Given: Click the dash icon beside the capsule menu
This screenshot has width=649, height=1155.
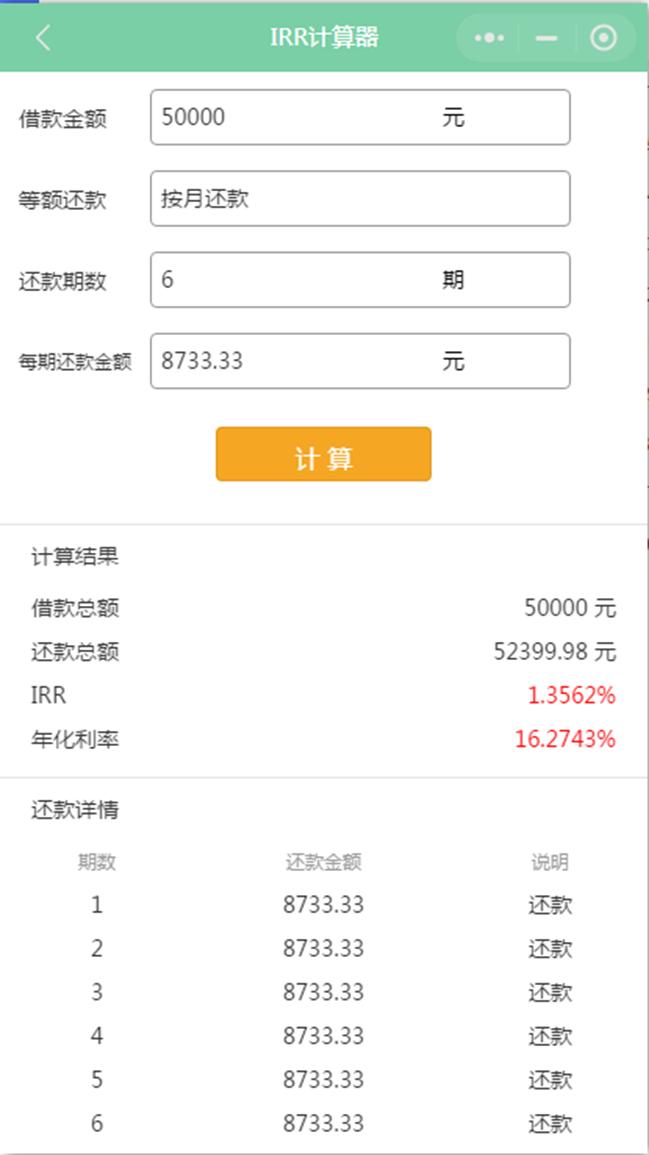Looking at the screenshot, I should [546, 37].
